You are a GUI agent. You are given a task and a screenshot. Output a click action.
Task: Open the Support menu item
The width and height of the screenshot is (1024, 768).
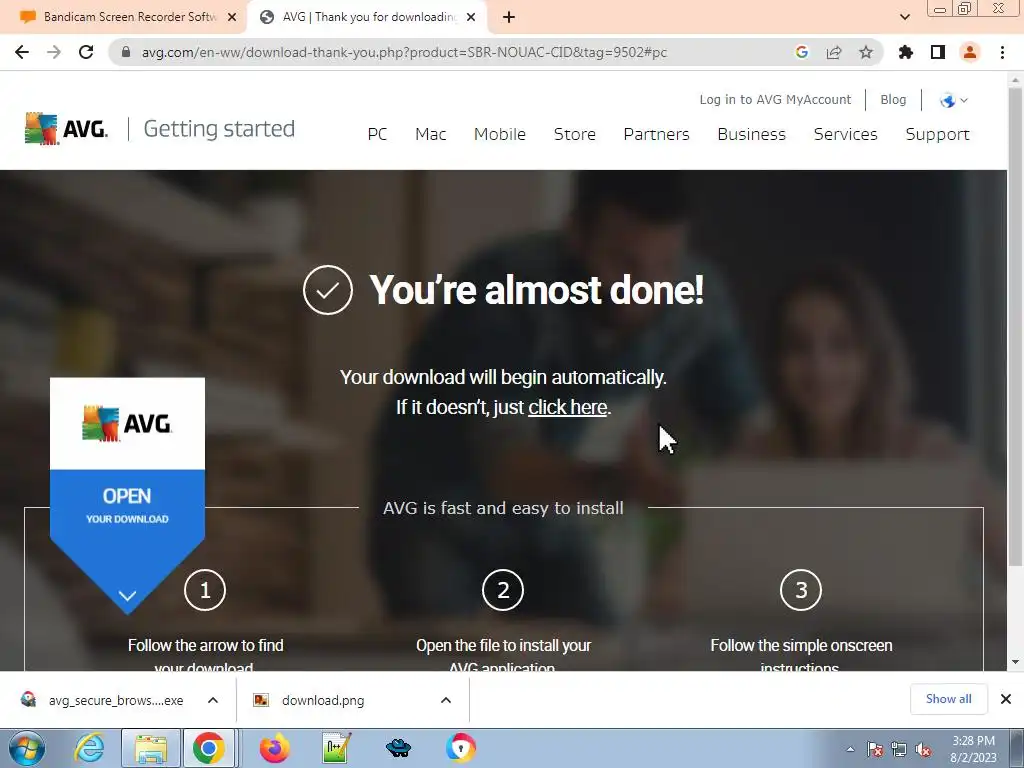click(937, 134)
